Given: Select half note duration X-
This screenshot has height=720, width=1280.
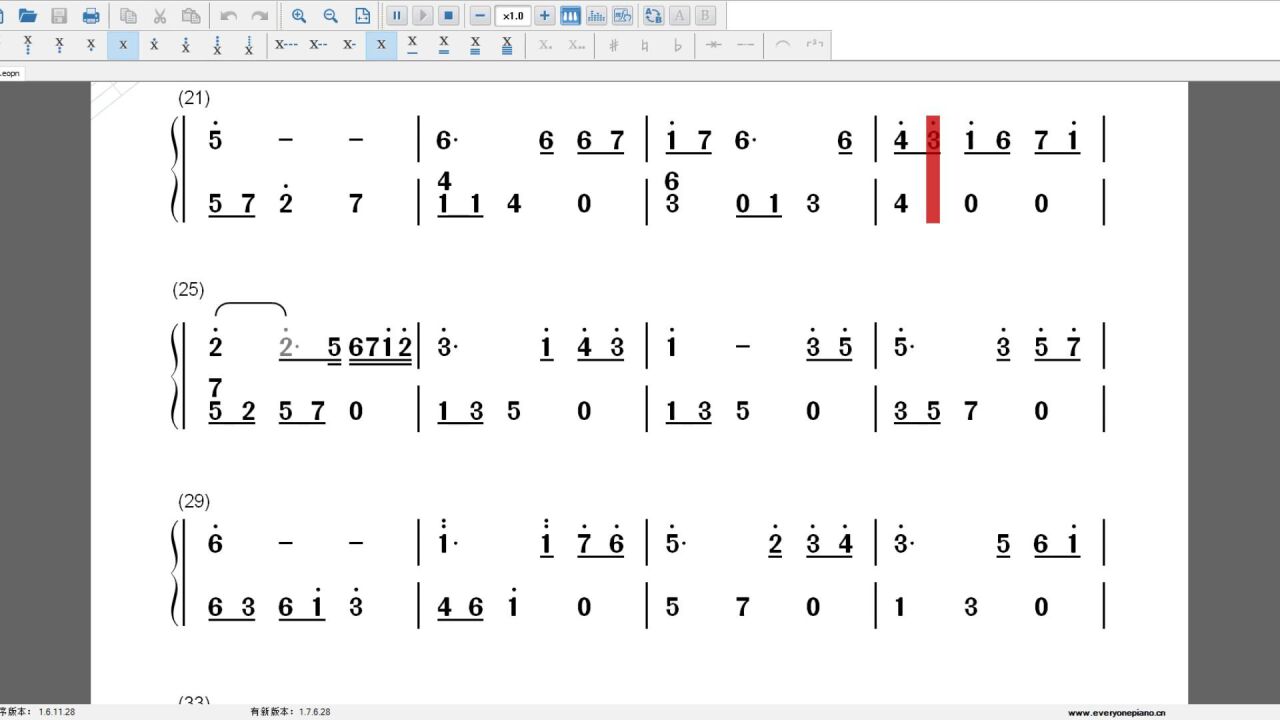Looking at the screenshot, I should [349, 45].
